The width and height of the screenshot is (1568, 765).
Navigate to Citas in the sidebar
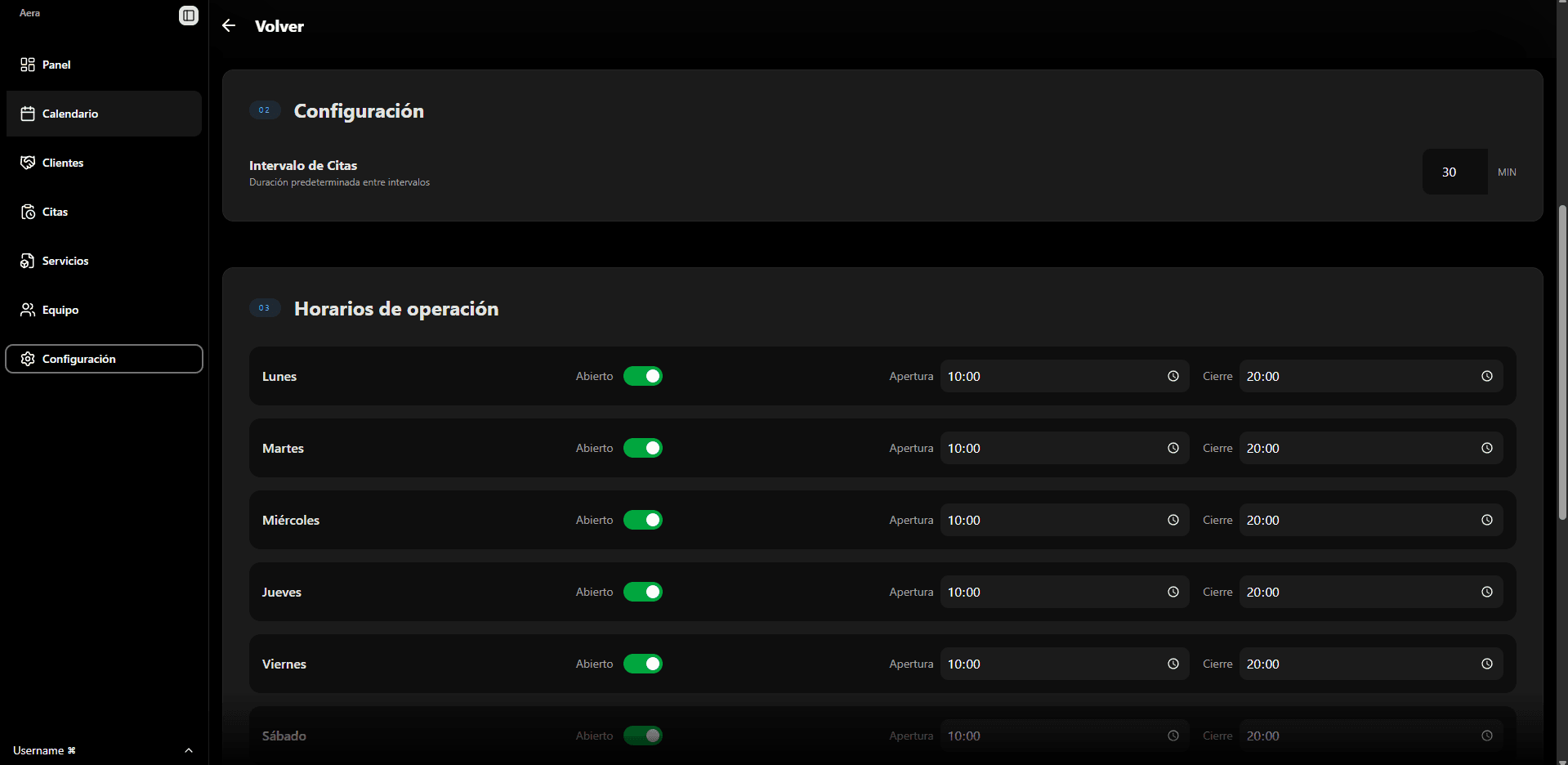pyautogui.click(x=104, y=212)
